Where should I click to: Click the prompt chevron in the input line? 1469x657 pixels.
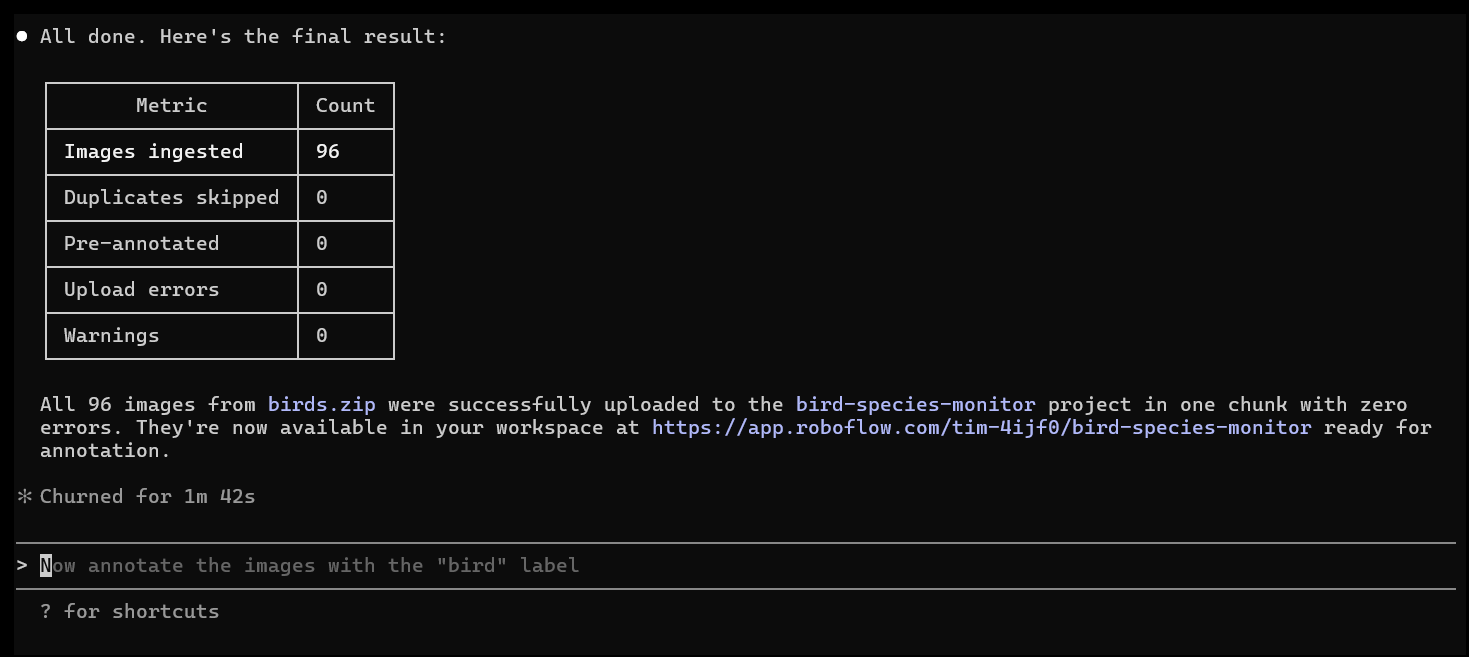click(22, 566)
